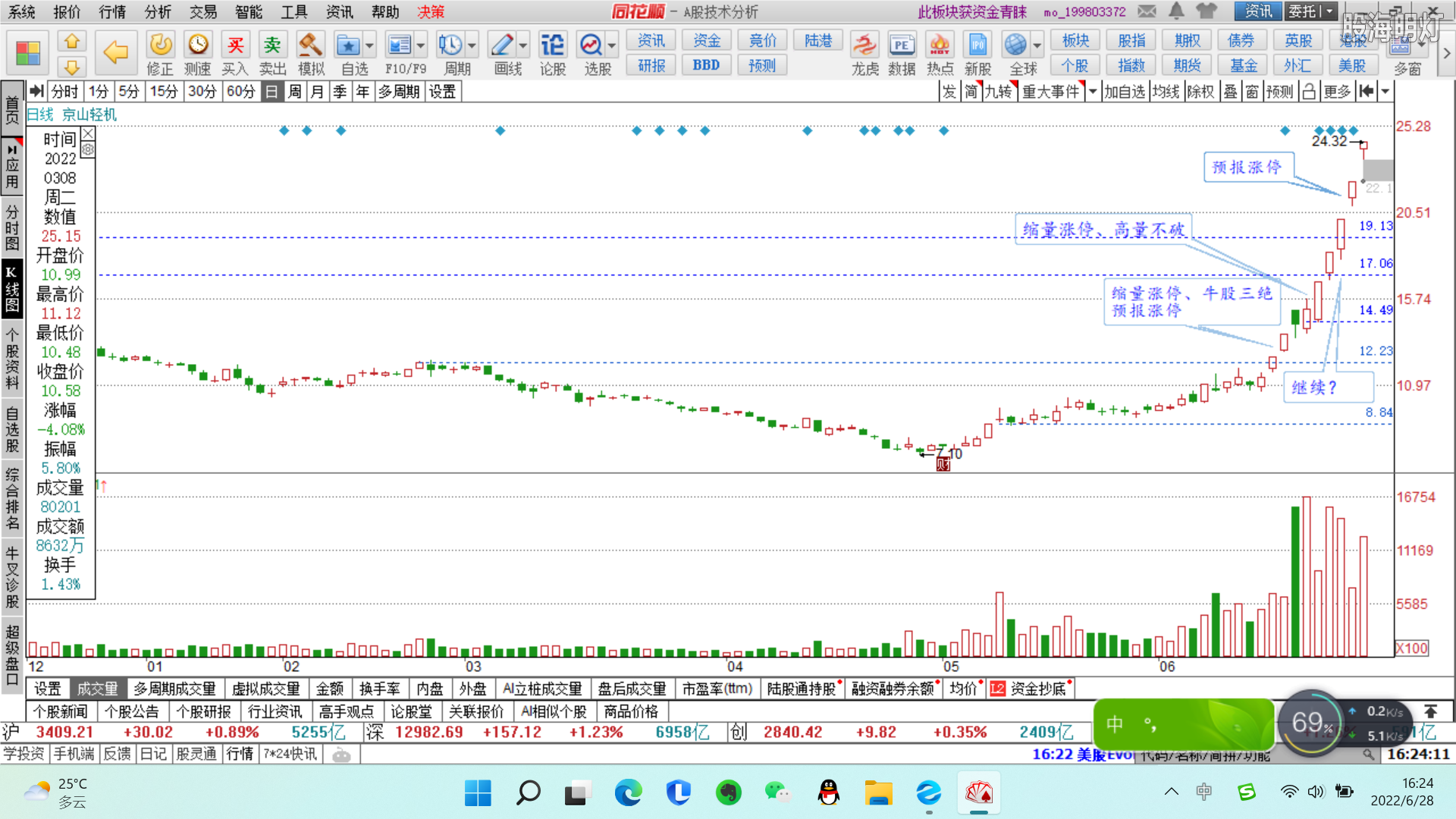Click the BBD button

pyautogui.click(x=706, y=65)
